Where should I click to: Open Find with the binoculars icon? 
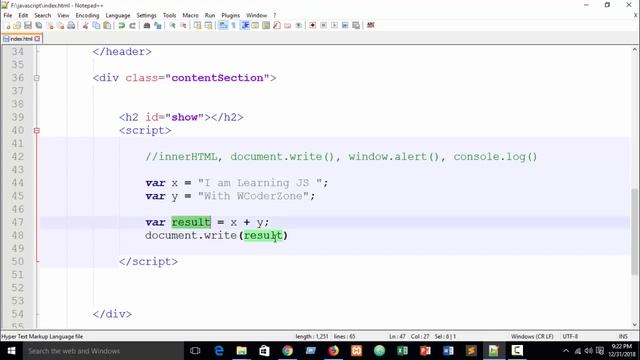point(147,25)
